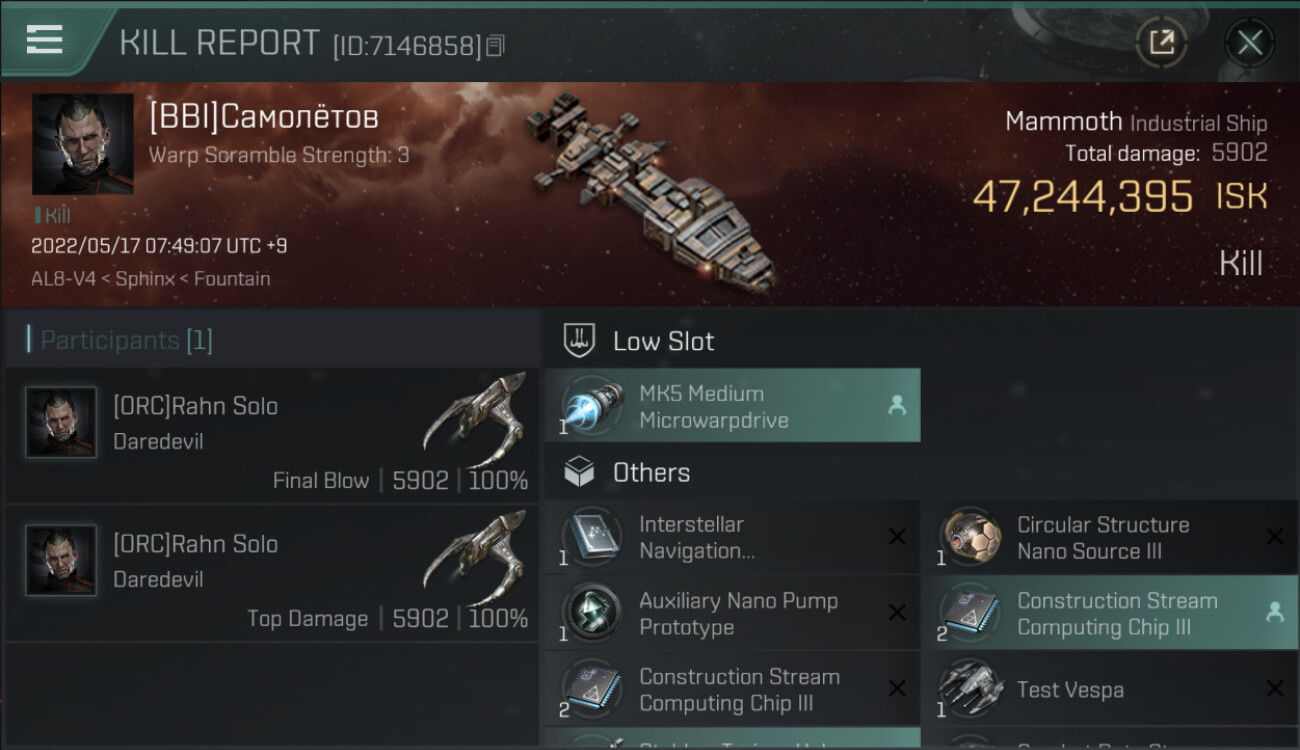Switch to the Participants tab
Screen dimensions: 1300x750
pos(126,340)
